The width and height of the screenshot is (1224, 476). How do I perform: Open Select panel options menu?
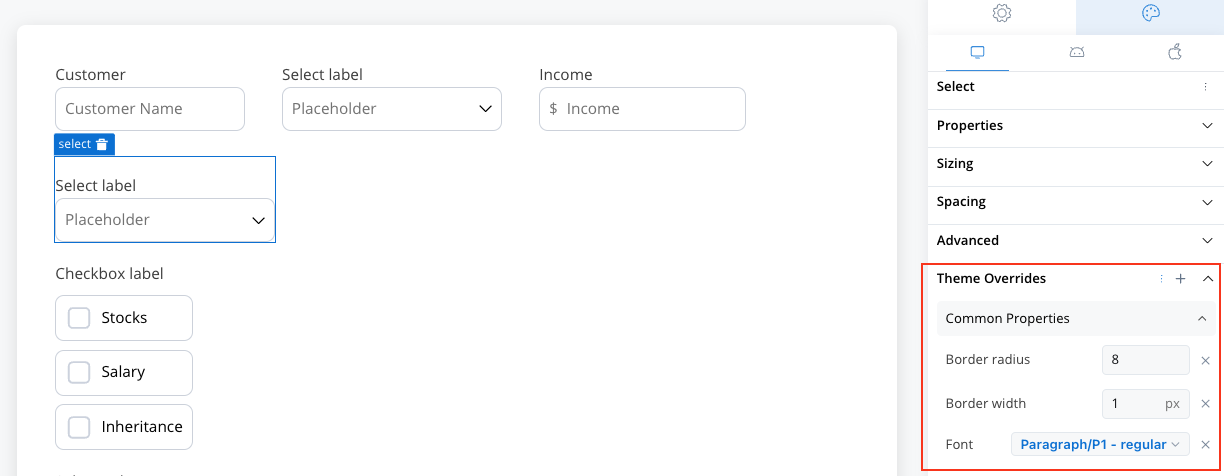click(x=1205, y=87)
